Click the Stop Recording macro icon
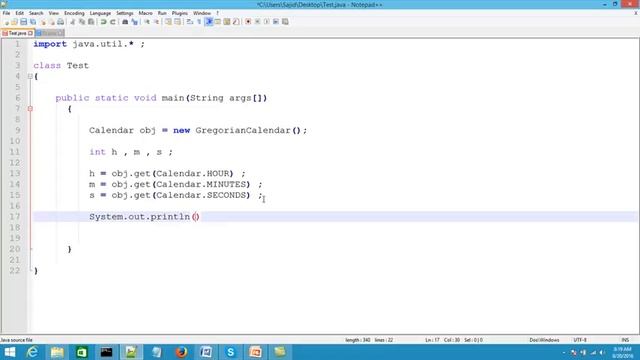The height and width of the screenshot is (360, 640). click(258, 22)
